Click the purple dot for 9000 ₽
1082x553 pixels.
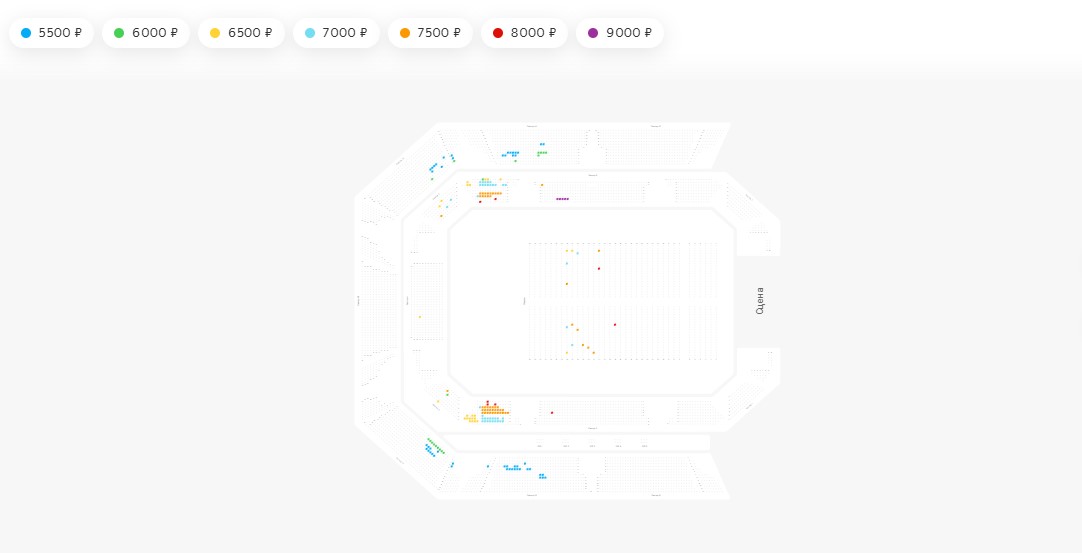[x=593, y=33]
